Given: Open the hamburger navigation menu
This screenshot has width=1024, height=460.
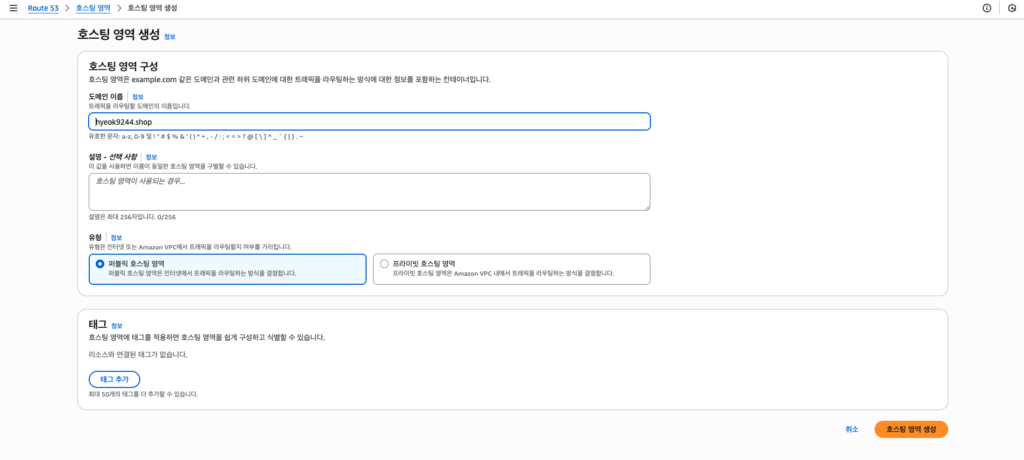Looking at the screenshot, I should coord(13,8).
